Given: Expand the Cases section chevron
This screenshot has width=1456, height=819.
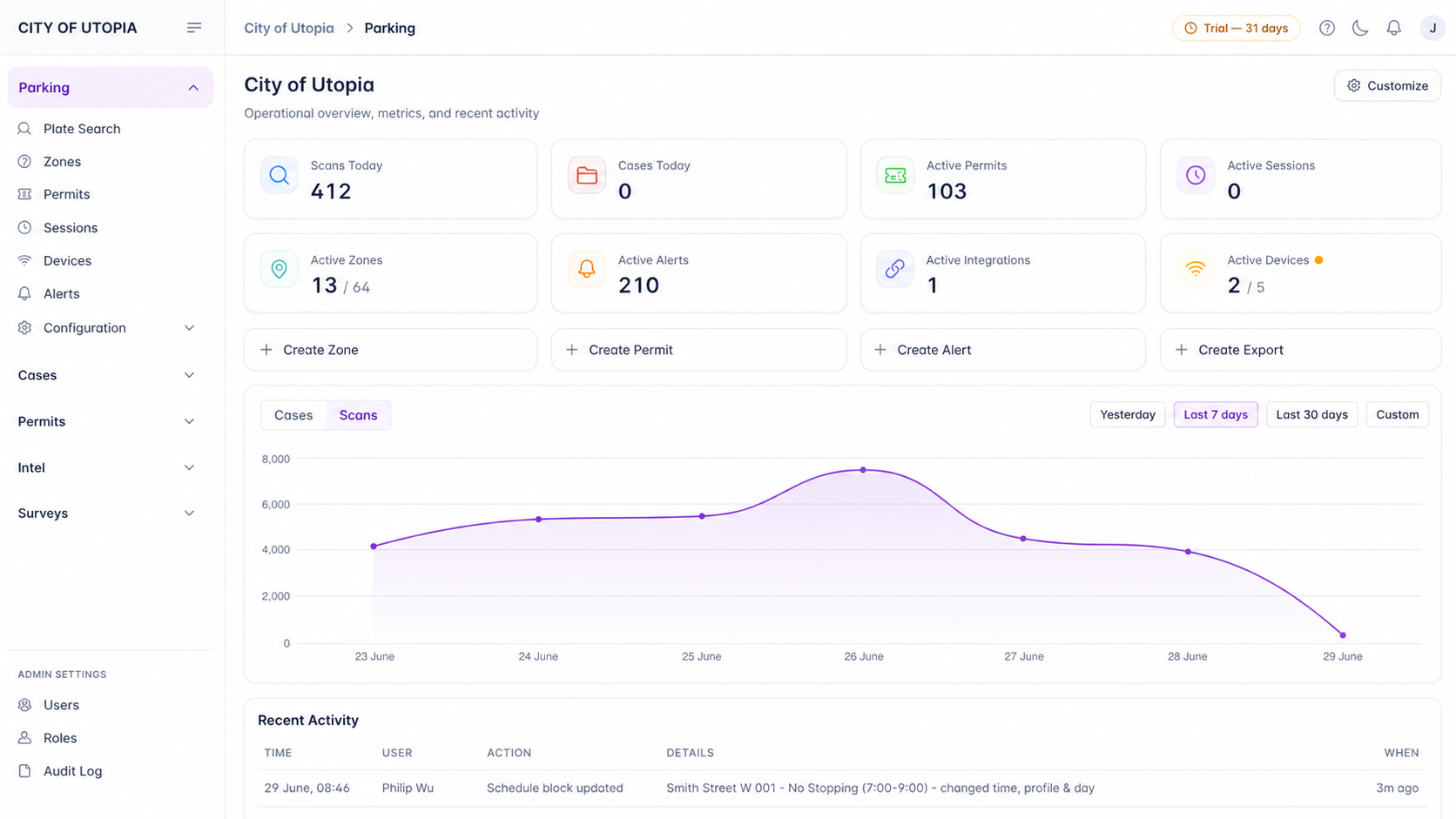Looking at the screenshot, I should [189, 375].
